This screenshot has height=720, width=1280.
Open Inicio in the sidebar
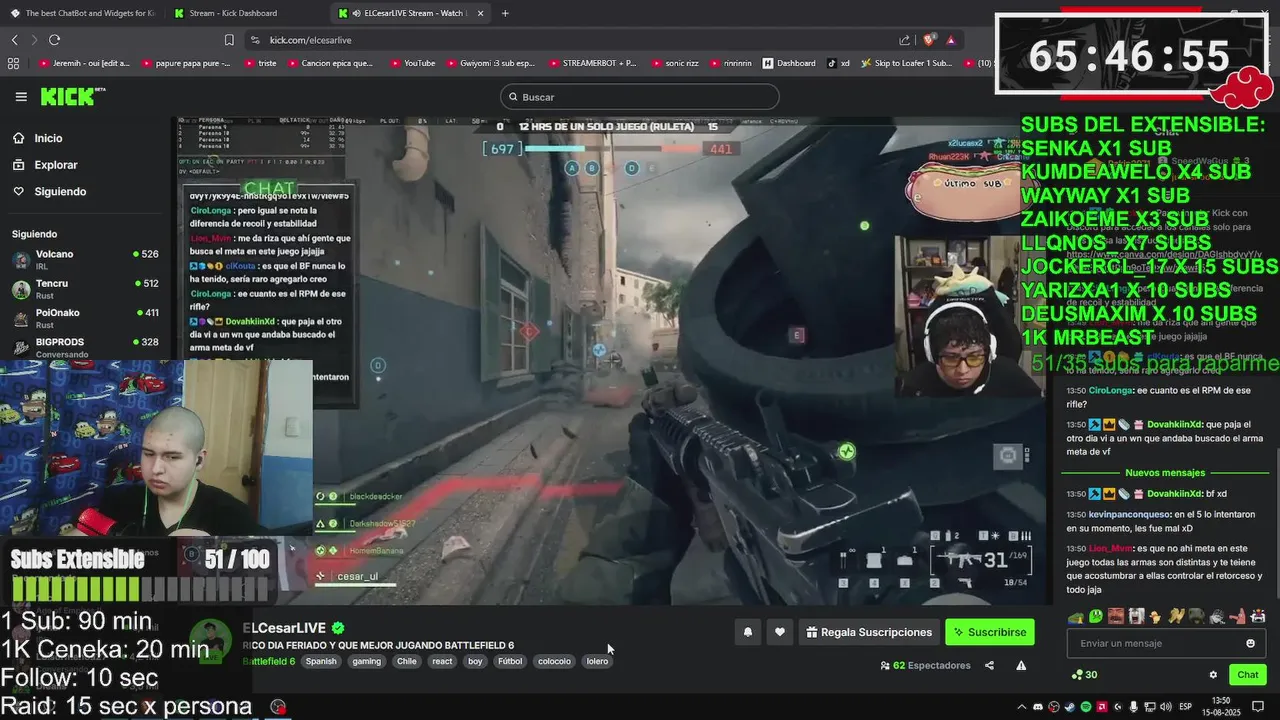pyautogui.click(x=48, y=138)
